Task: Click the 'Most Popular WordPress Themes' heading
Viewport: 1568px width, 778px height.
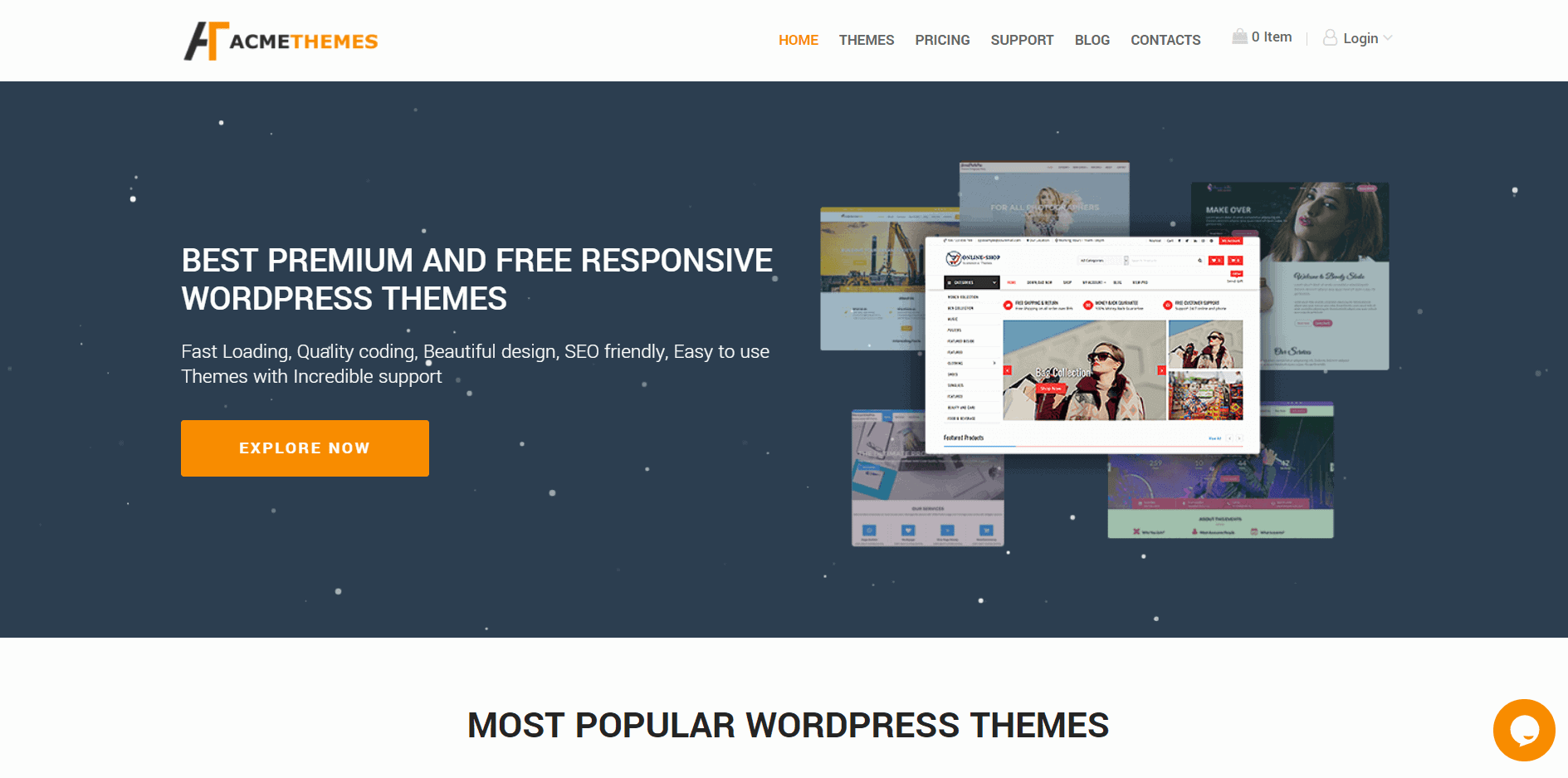Action: pyautogui.click(x=788, y=725)
